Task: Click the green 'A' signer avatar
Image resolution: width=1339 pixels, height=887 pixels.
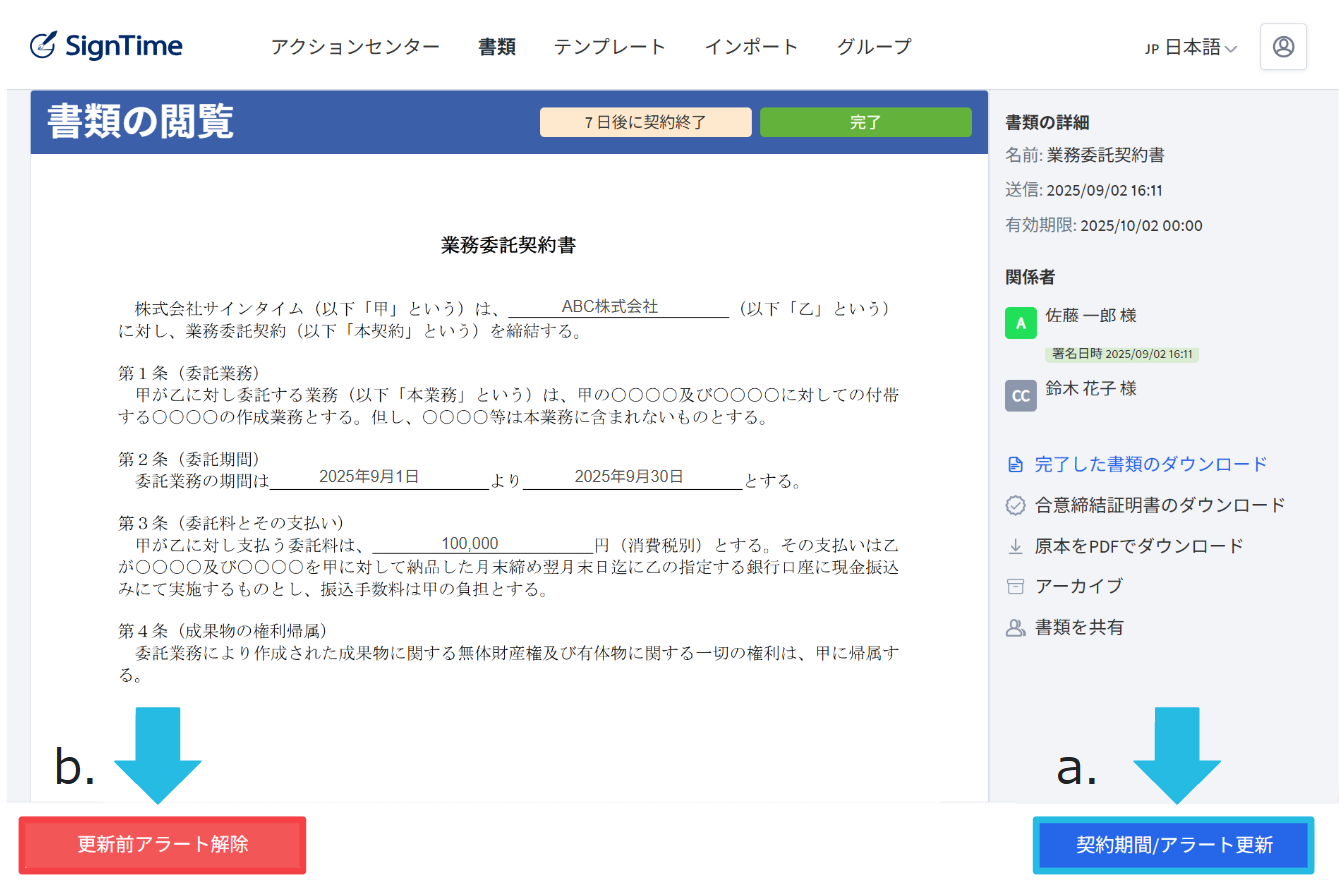Action: pos(1020,323)
